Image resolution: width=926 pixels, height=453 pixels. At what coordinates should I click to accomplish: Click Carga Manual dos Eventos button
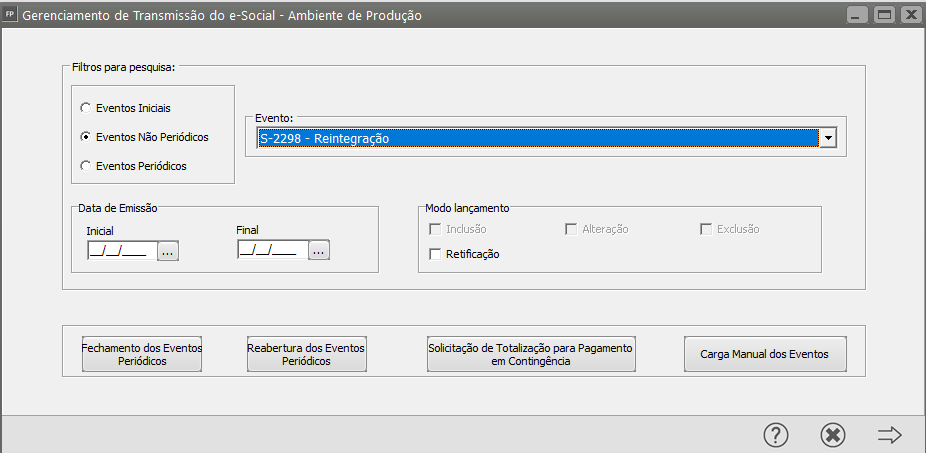pyautogui.click(x=765, y=354)
